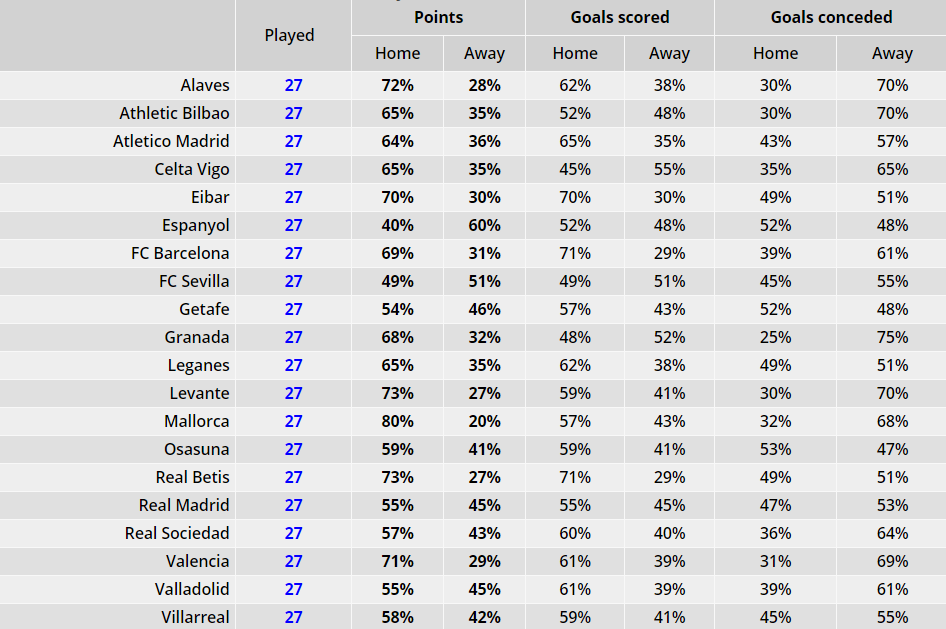Select Eibar's 70% home goals scored cell
The height and width of the screenshot is (629, 946).
point(575,197)
